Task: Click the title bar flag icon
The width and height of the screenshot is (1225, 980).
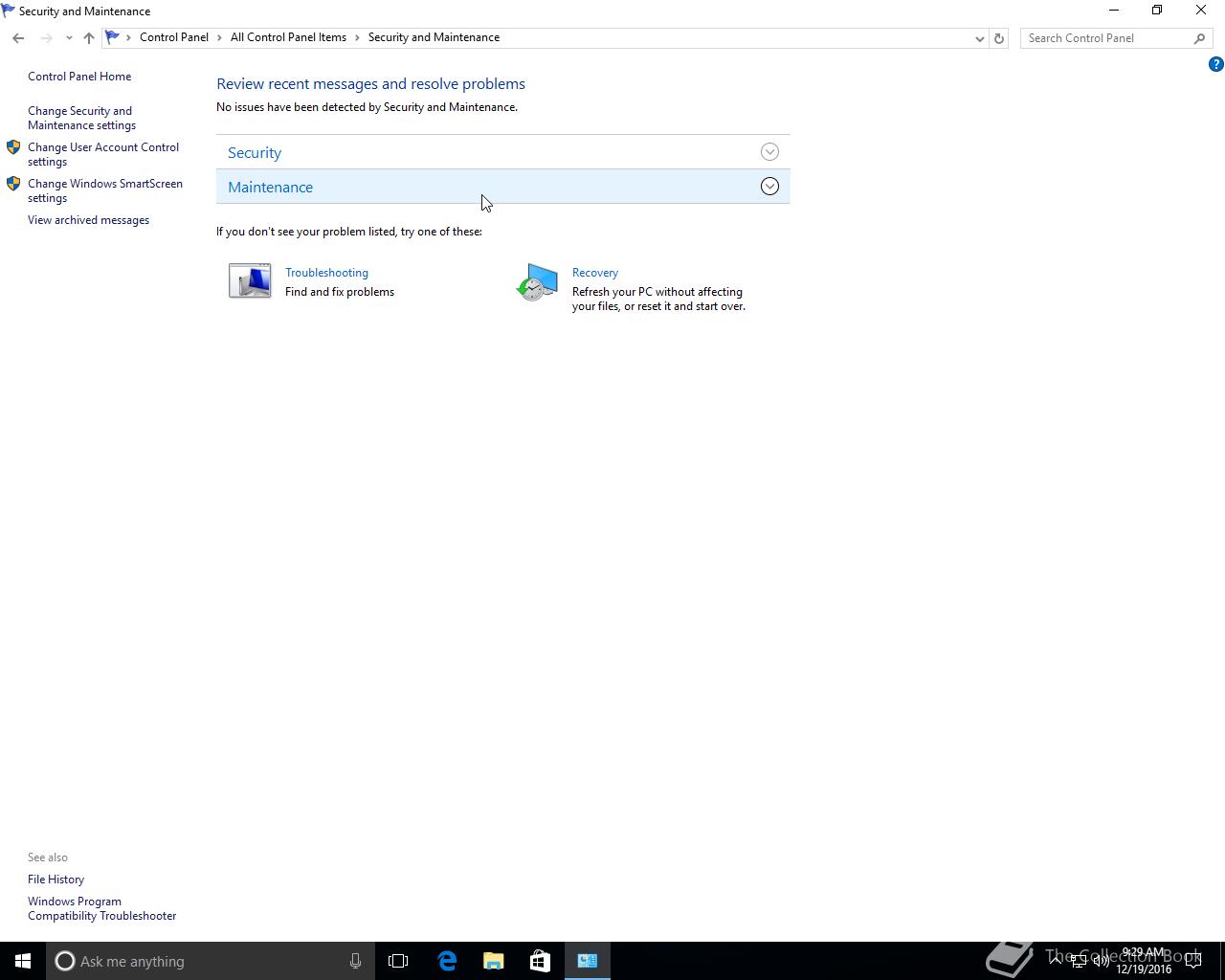Action: pyautogui.click(x=8, y=11)
